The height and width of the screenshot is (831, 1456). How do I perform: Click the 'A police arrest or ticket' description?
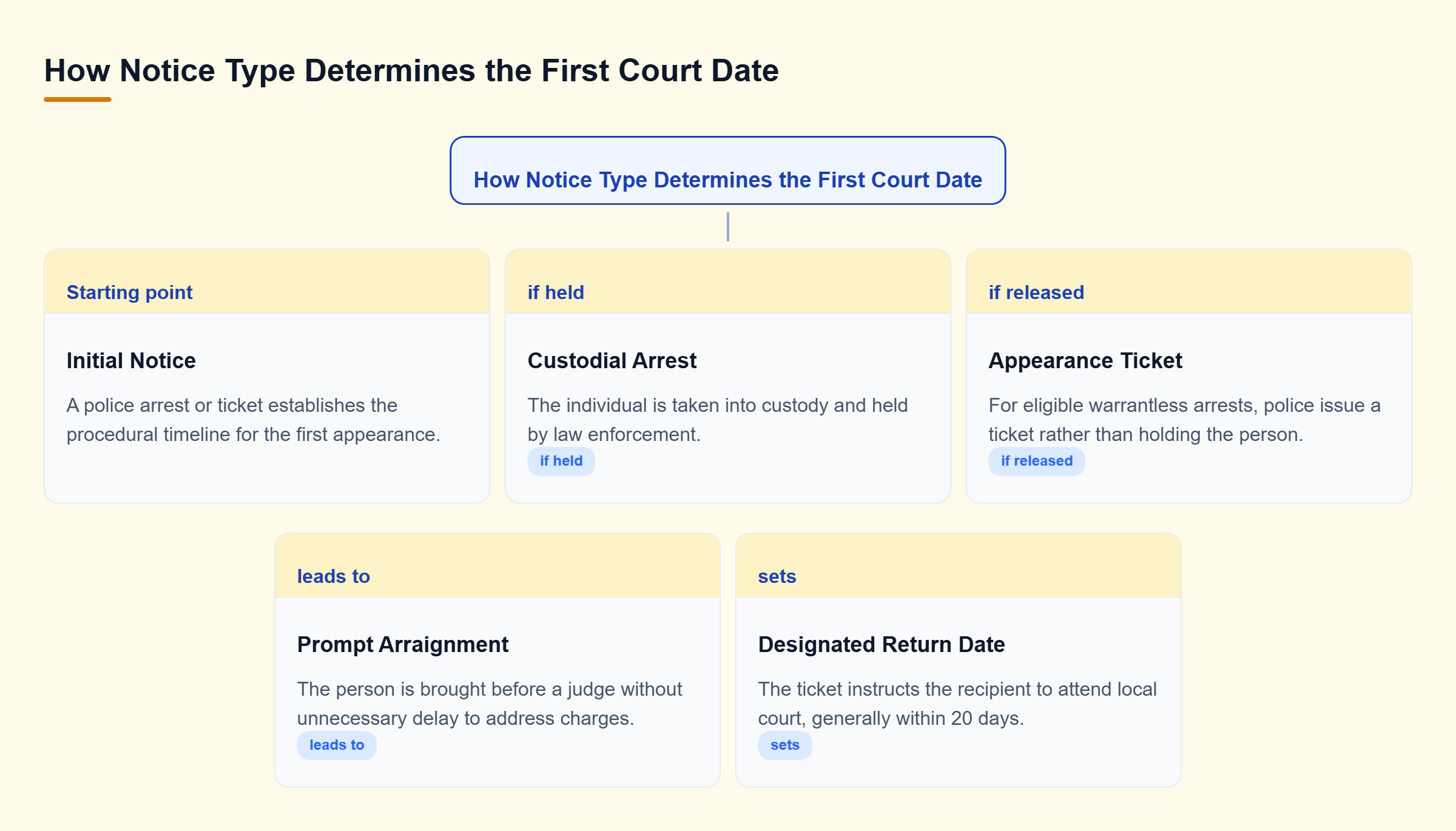(253, 420)
